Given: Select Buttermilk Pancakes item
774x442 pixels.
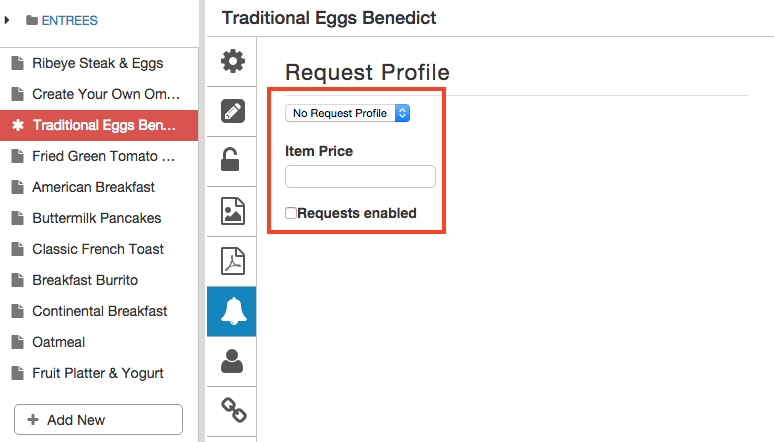Looking at the screenshot, I should coord(99,218).
